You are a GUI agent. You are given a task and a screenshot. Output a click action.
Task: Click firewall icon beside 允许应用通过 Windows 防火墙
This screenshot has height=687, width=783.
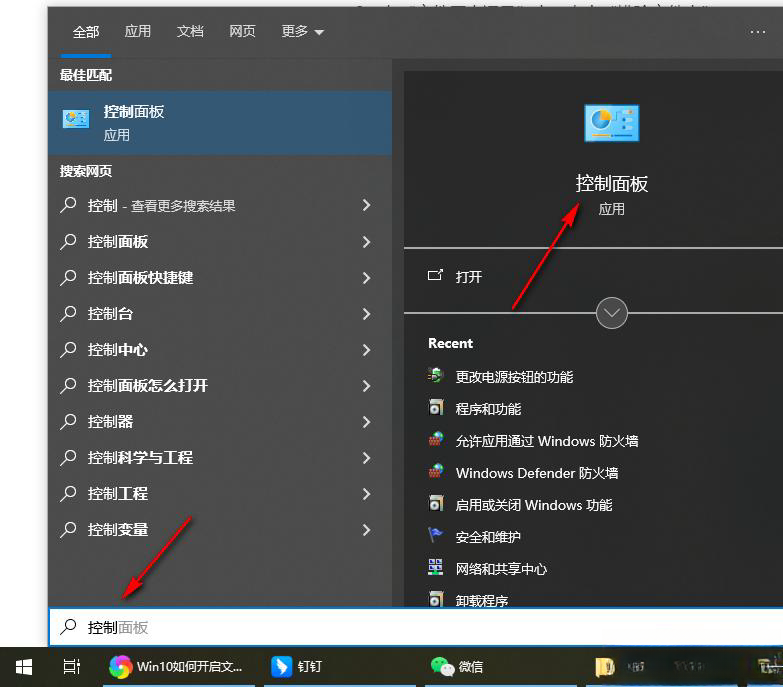(x=435, y=439)
